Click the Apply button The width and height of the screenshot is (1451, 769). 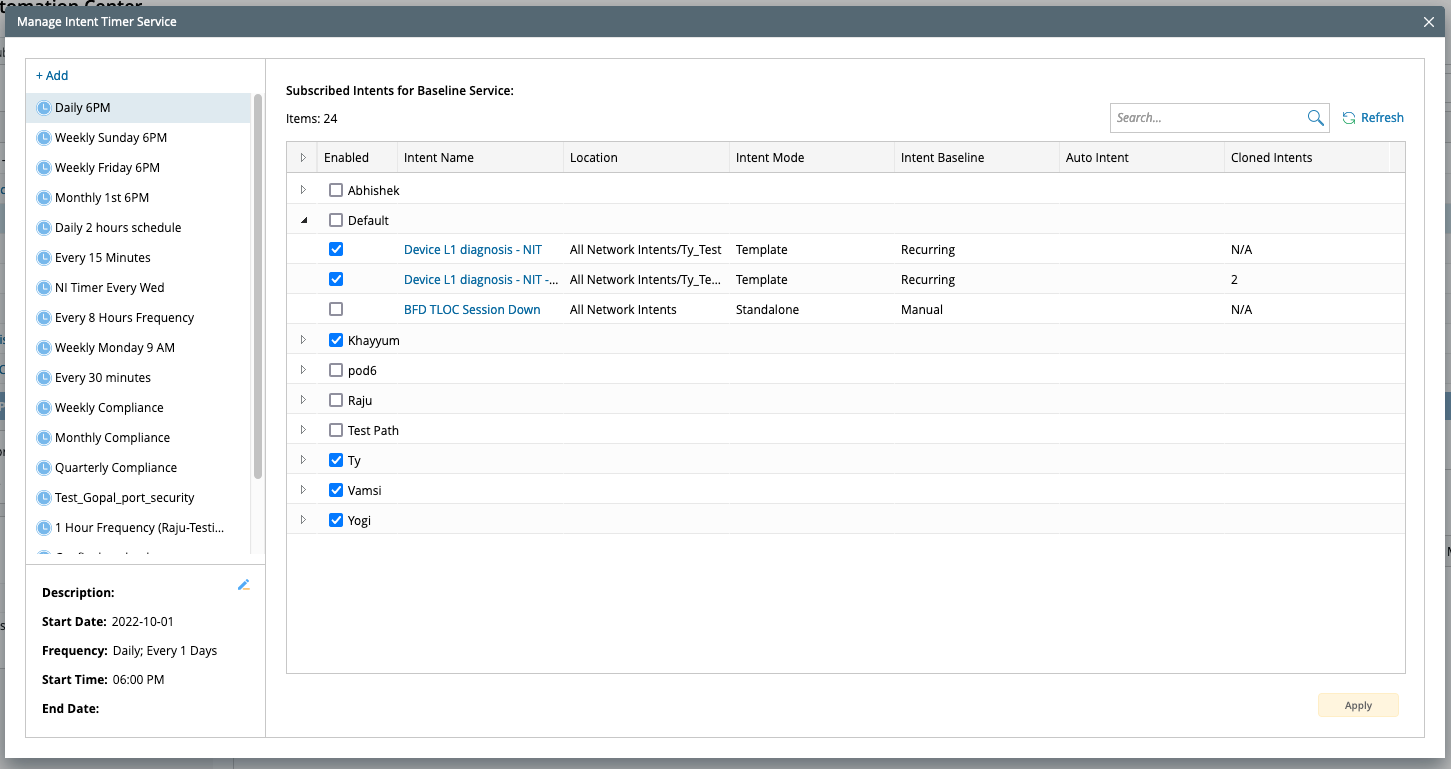click(1357, 705)
